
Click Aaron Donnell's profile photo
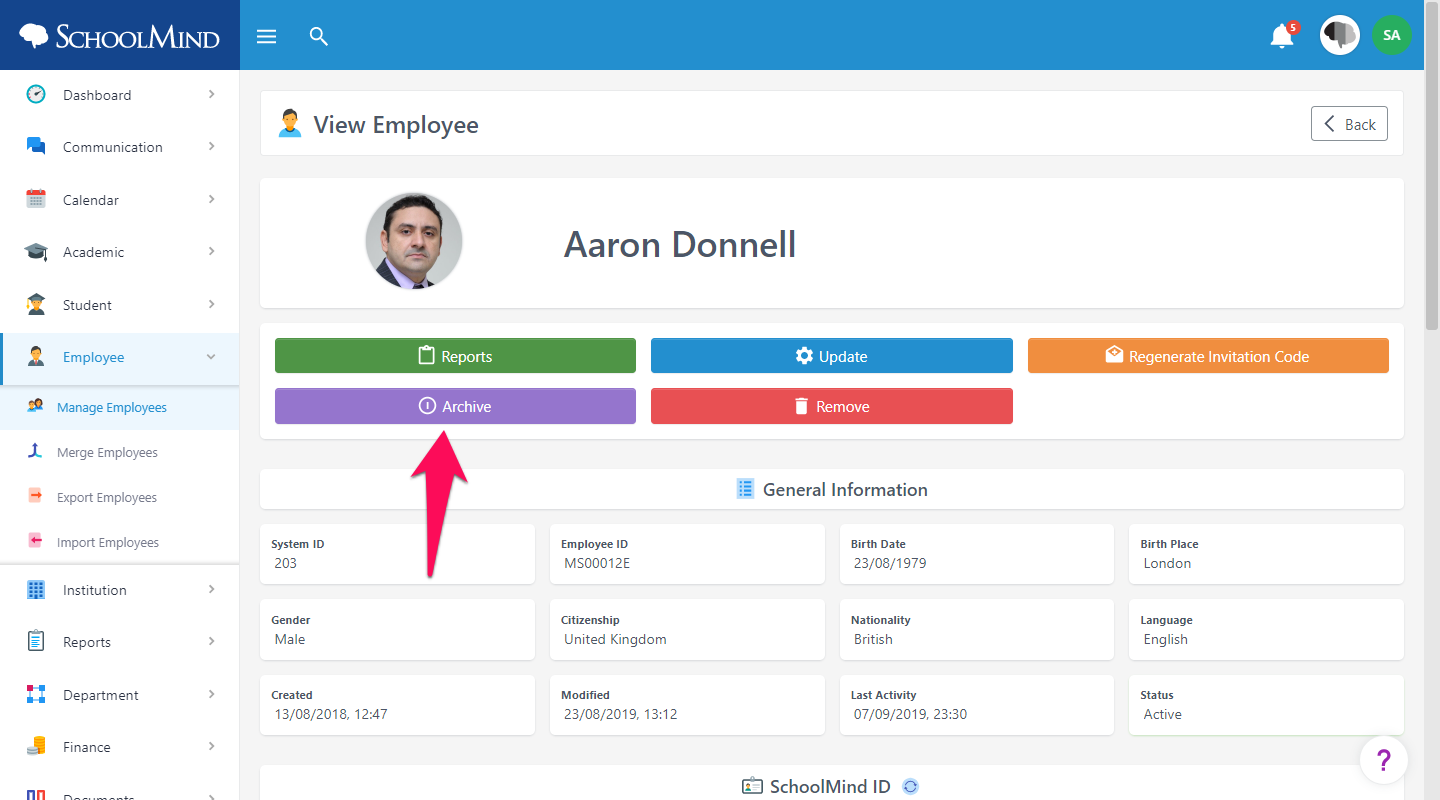point(414,241)
